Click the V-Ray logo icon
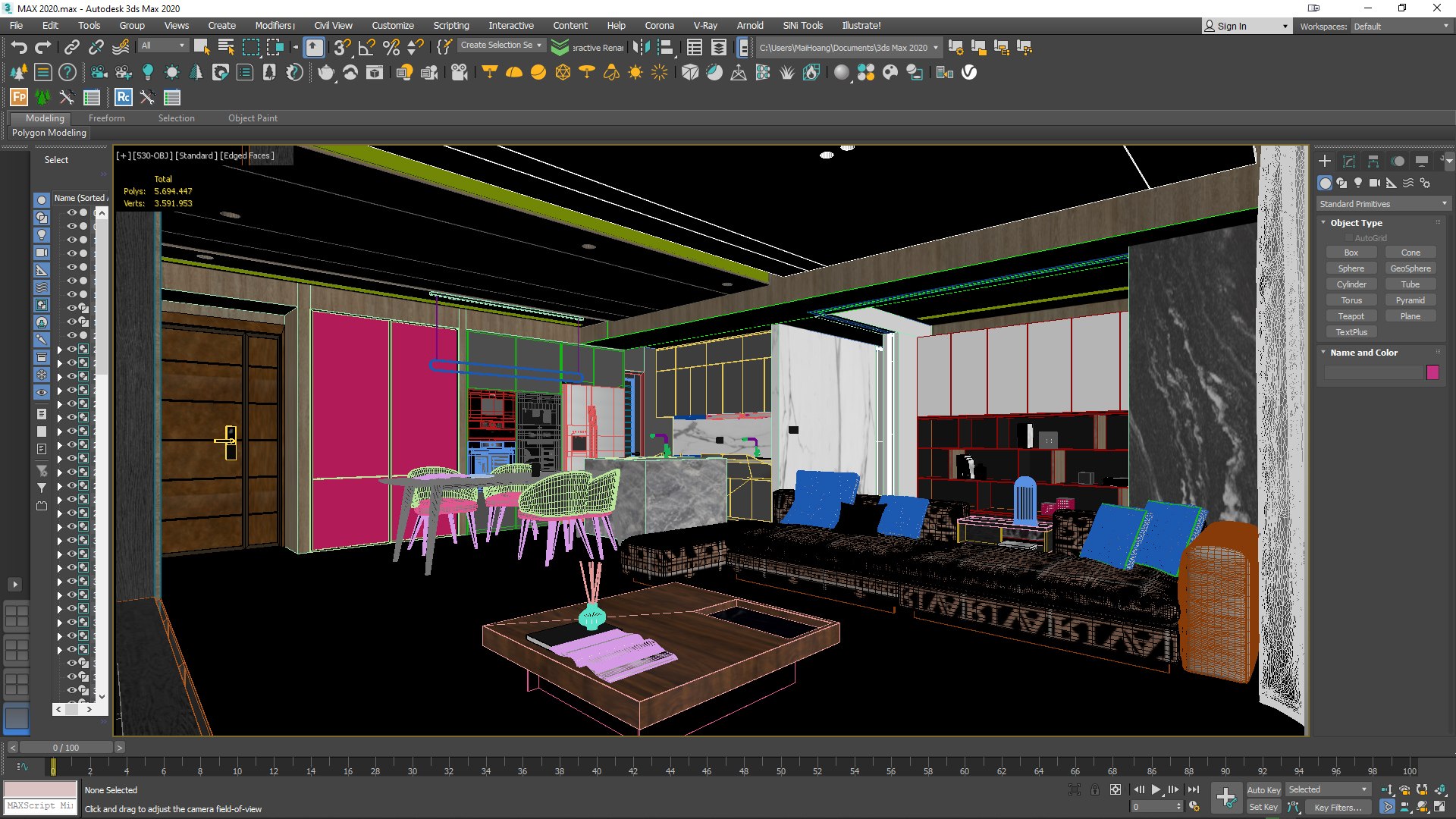This screenshot has height=819, width=1456. pos(968,73)
